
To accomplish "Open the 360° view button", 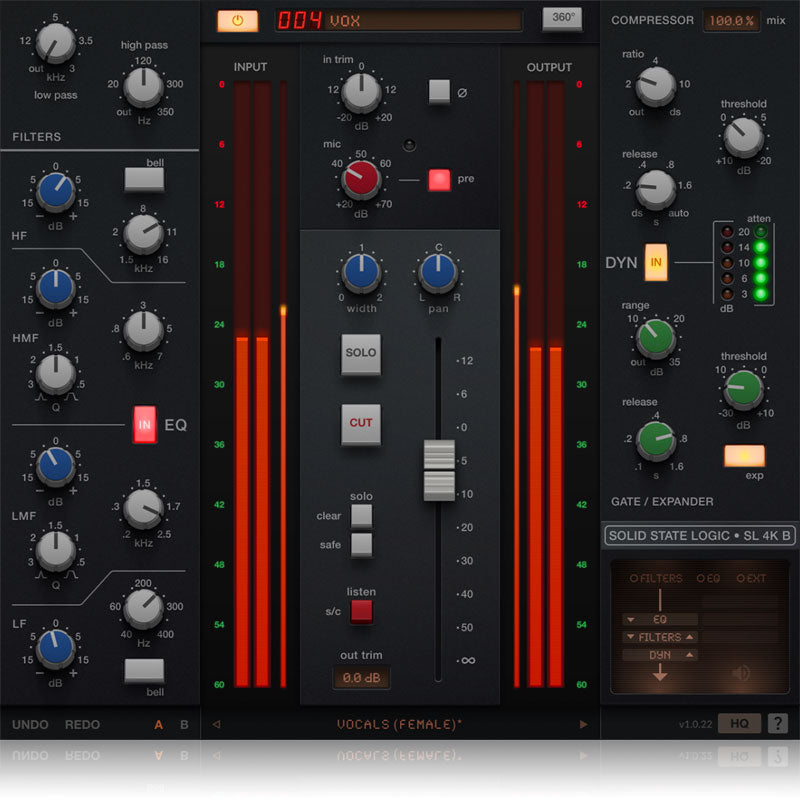I will [x=562, y=19].
